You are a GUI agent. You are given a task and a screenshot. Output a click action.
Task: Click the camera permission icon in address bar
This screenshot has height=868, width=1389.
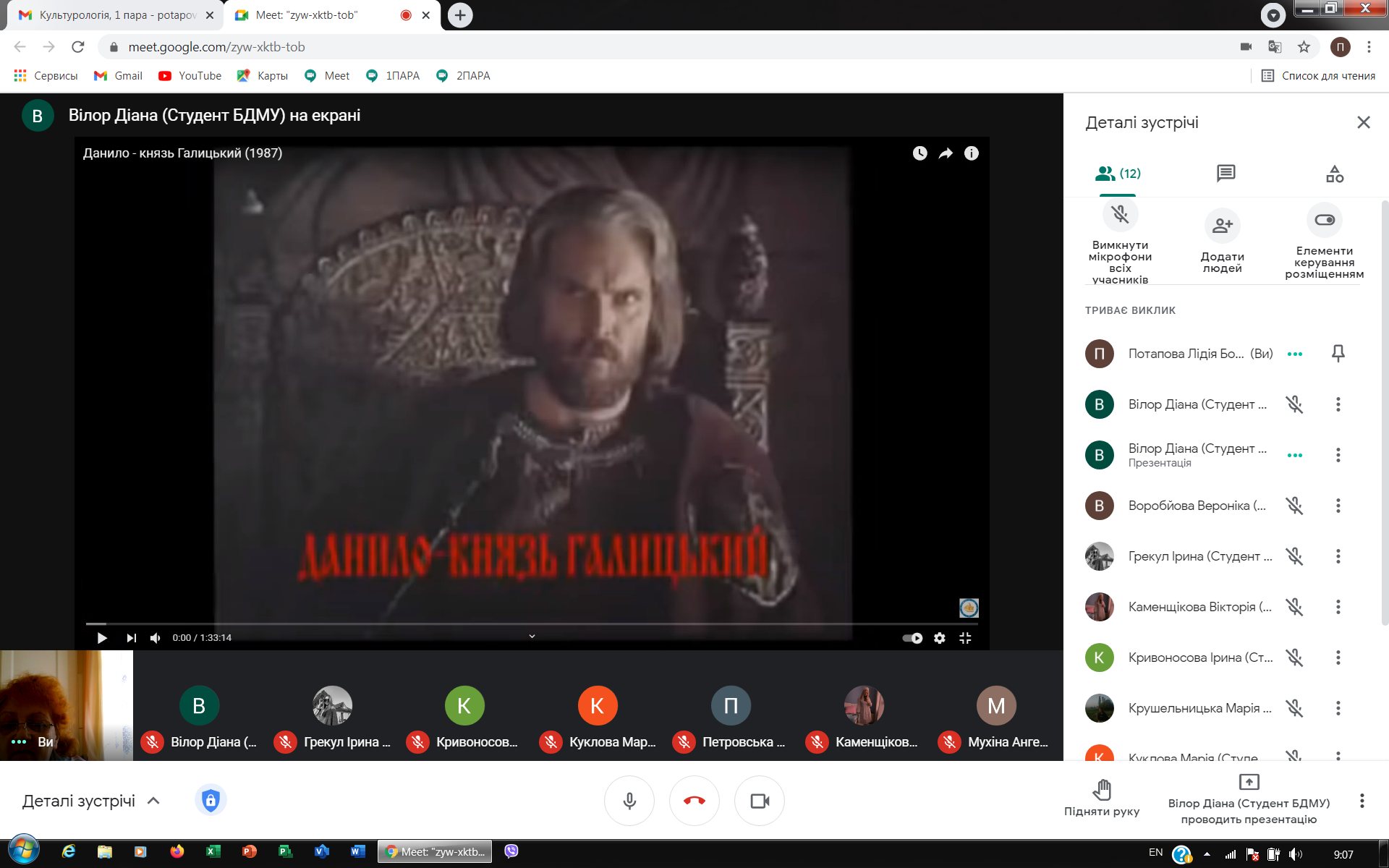[1246, 47]
